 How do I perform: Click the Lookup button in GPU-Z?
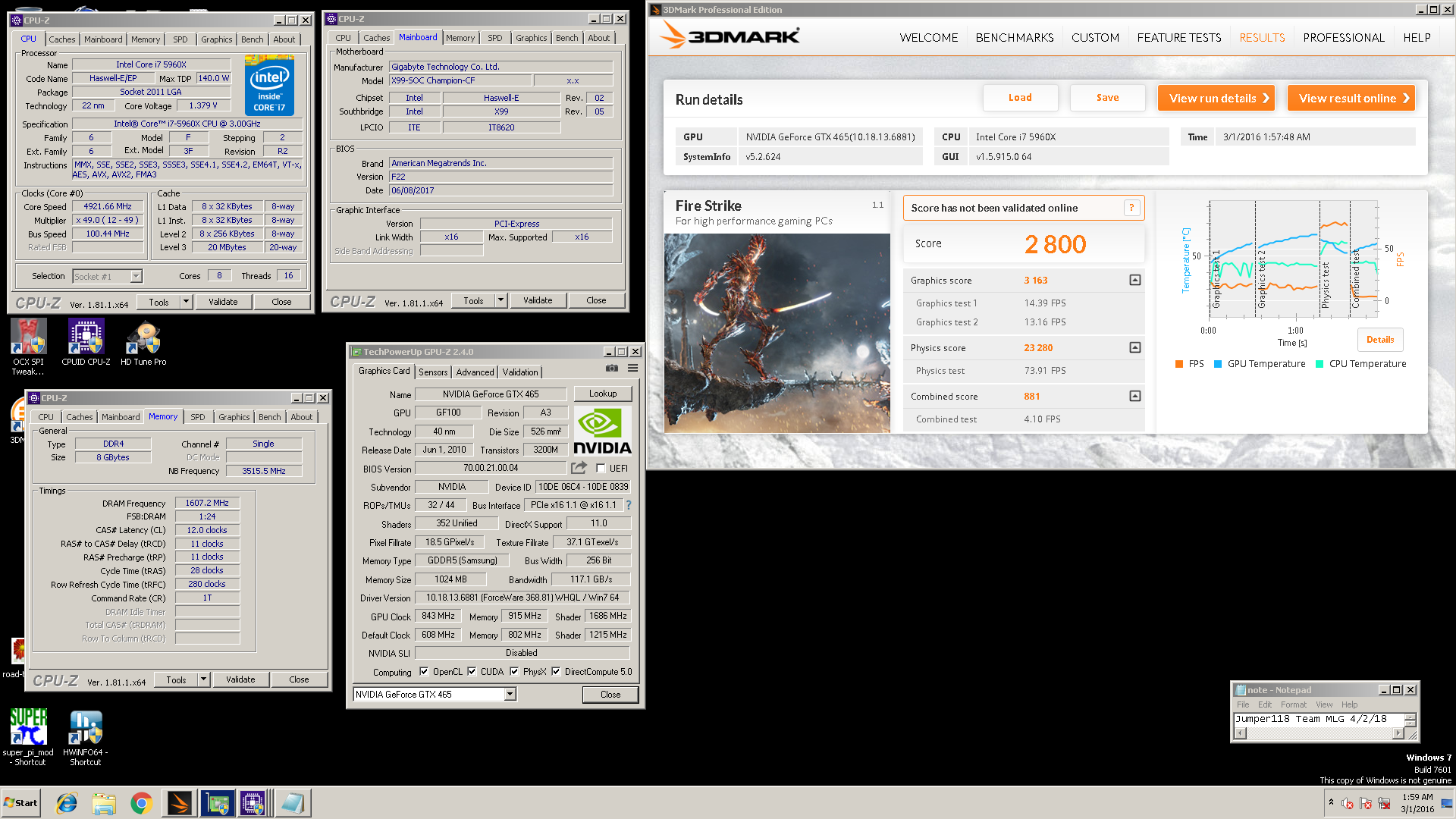(603, 394)
